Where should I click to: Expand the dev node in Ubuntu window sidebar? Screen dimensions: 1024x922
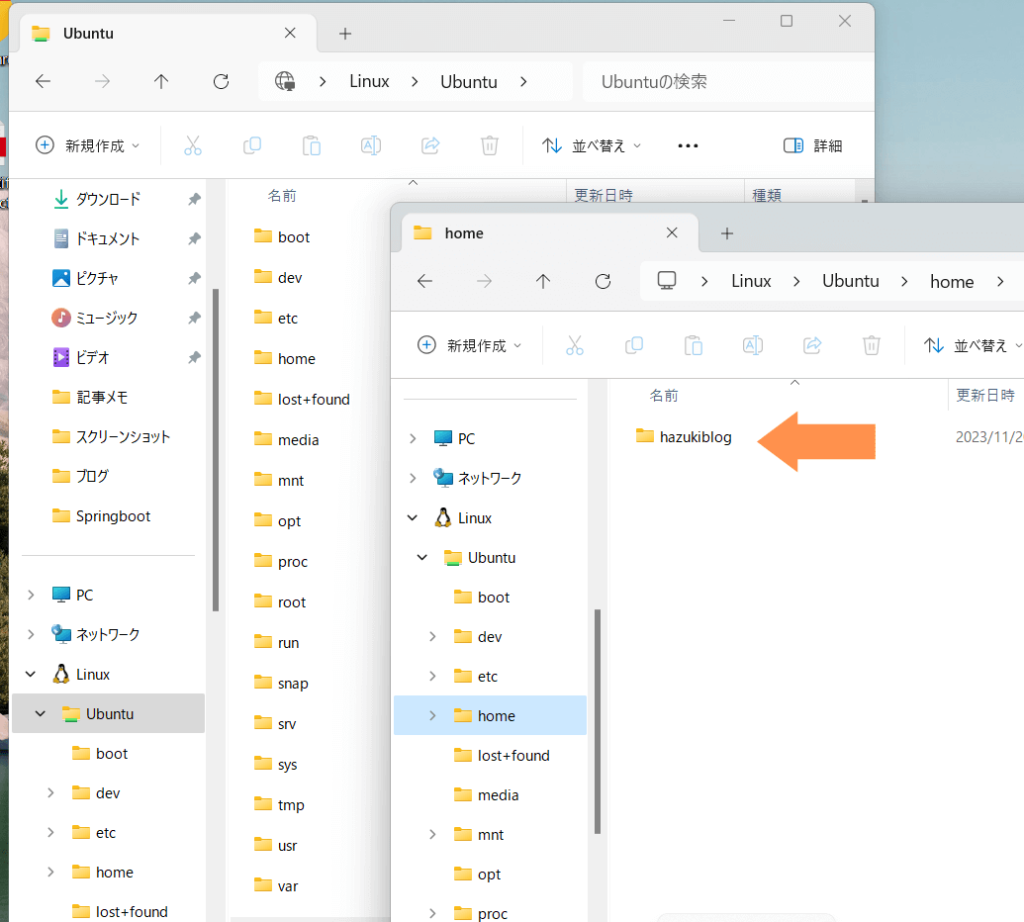pyautogui.click(x=50, y=793)
